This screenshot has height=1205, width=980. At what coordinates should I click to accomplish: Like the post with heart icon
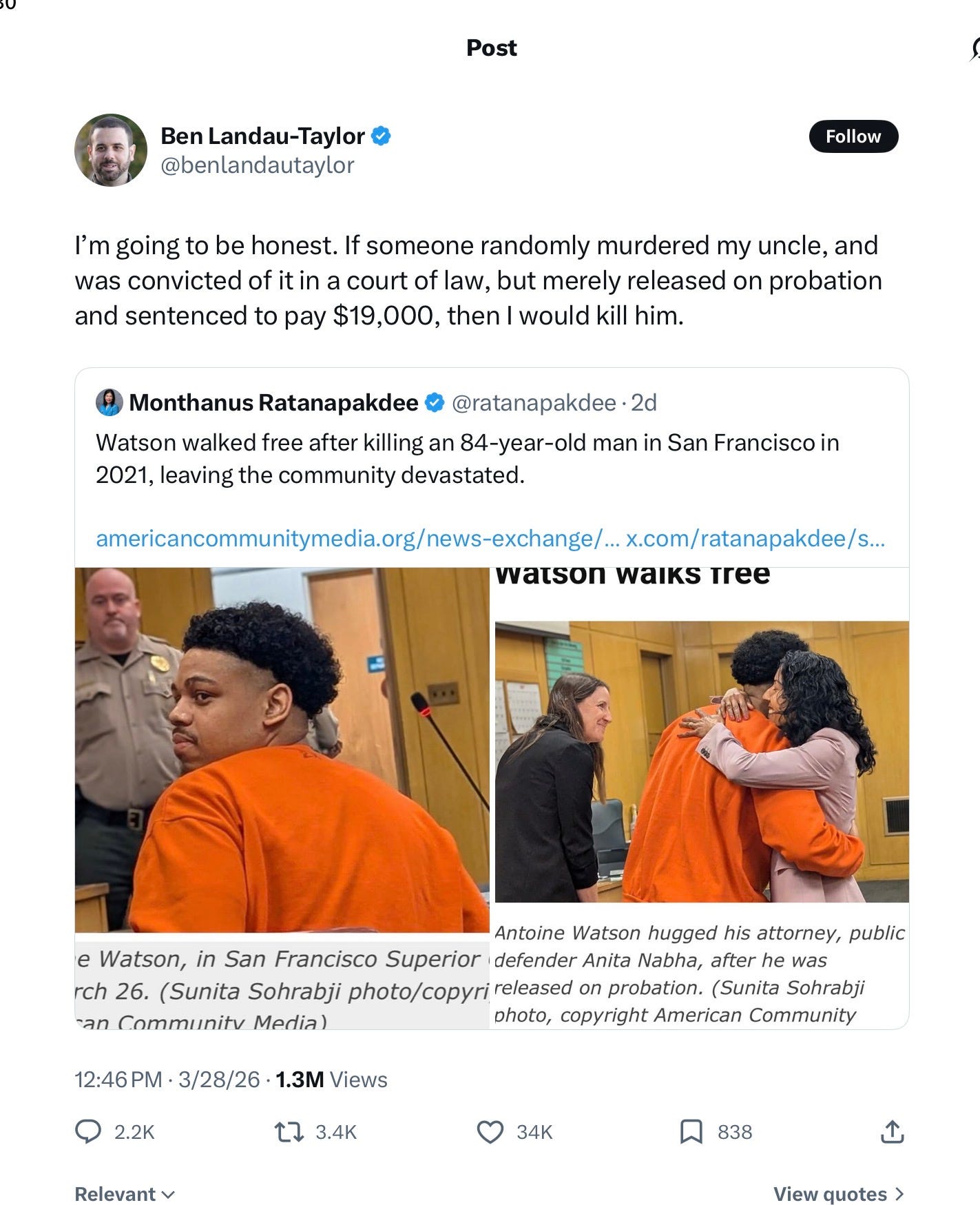(x=490, y=1132)
